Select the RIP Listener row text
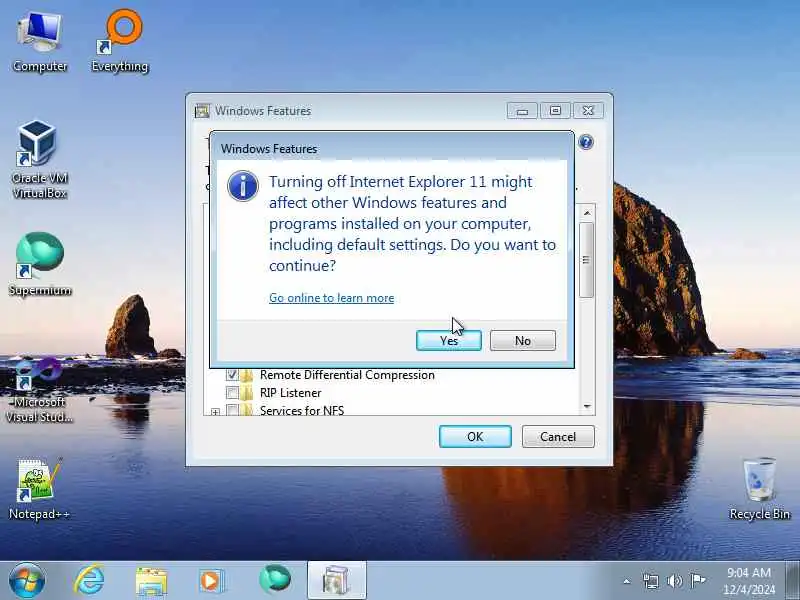The width and height of the screenshot is (800, 600). 290,393
